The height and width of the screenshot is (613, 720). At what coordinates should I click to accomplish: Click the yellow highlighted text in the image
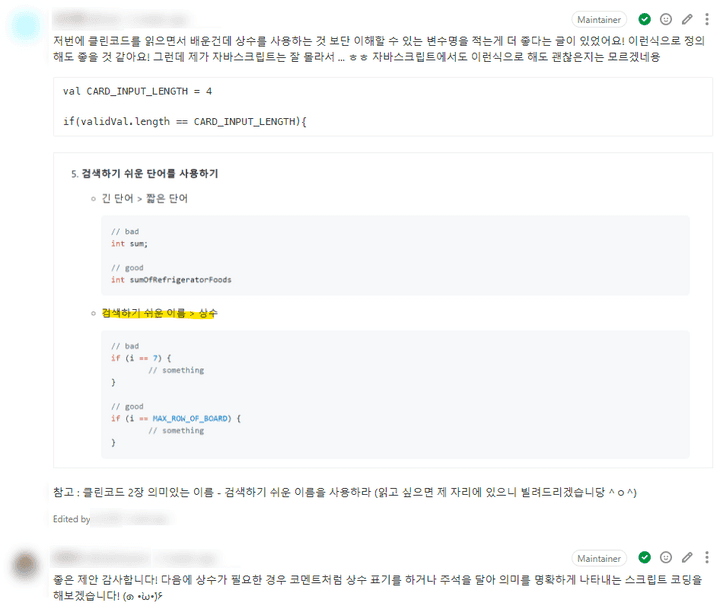(x=159, y=313)
